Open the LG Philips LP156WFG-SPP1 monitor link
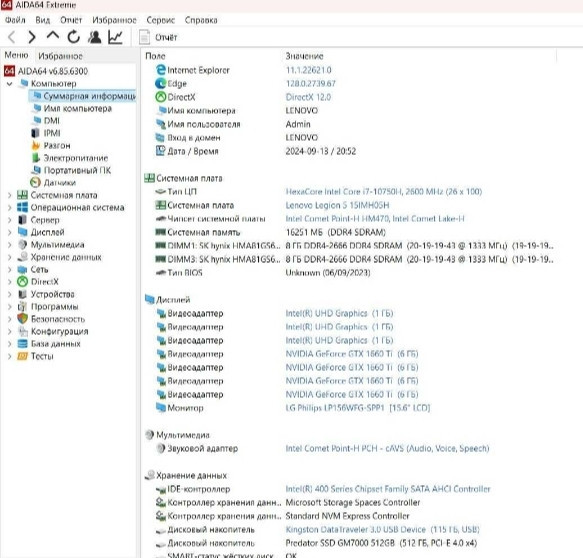583x558 pixels. [358, 408]
